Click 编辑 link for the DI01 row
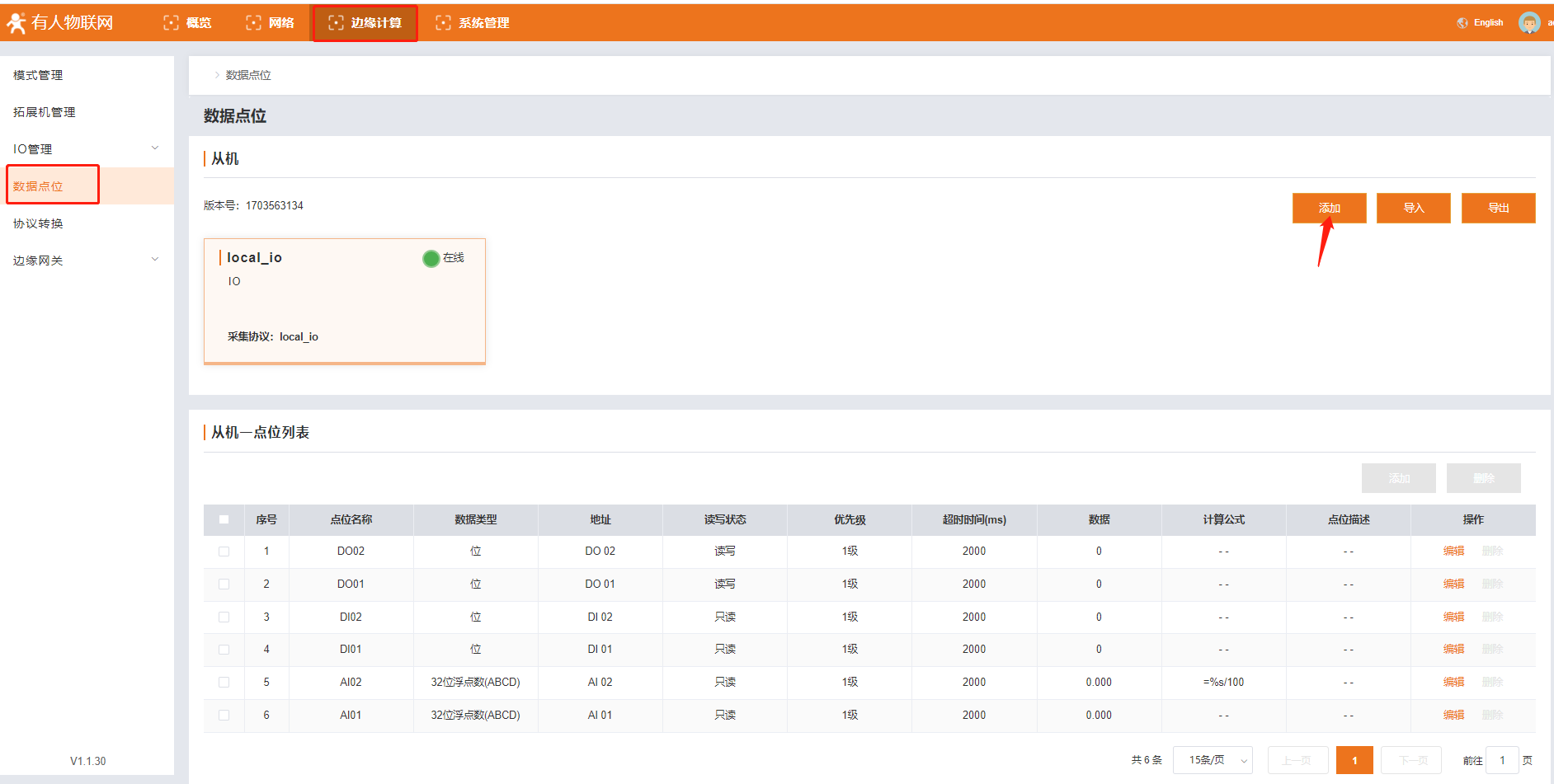This screenshot has height=784, width=1554. [1453, 650]
